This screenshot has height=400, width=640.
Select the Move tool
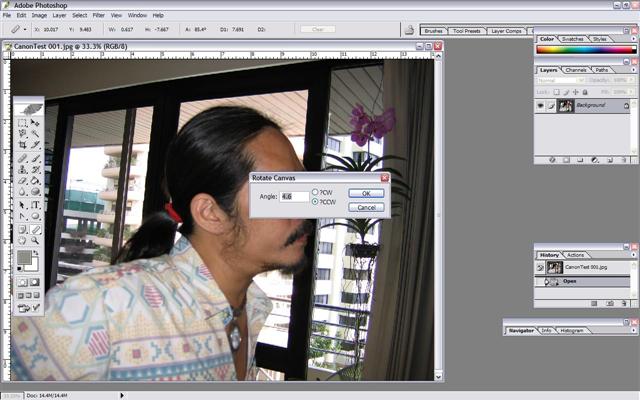[x=35, y=123]
